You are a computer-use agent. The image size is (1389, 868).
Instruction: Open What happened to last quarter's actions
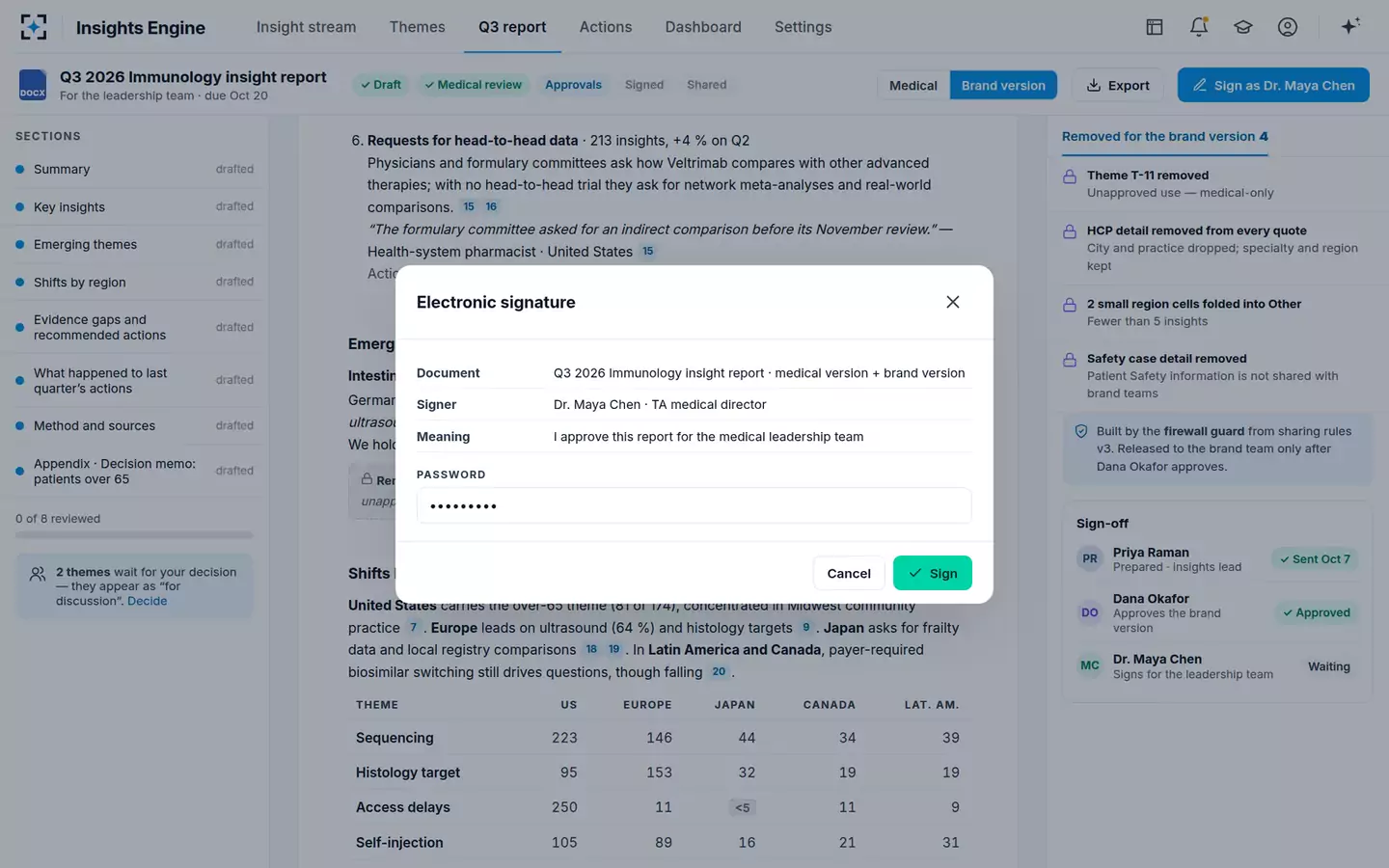tap(134, 380)
